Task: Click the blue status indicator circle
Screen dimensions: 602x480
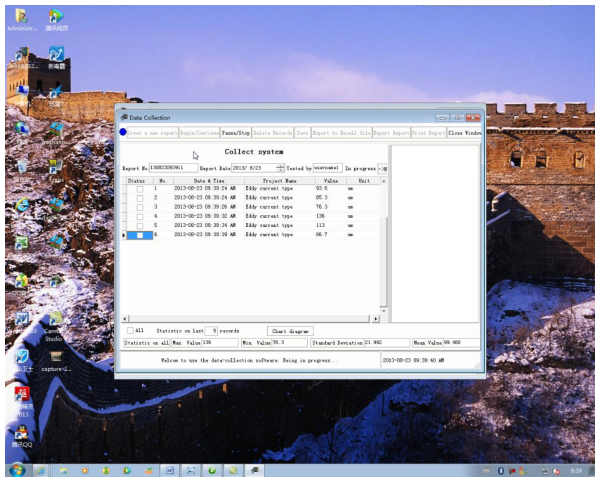Action: coord(123,132)
